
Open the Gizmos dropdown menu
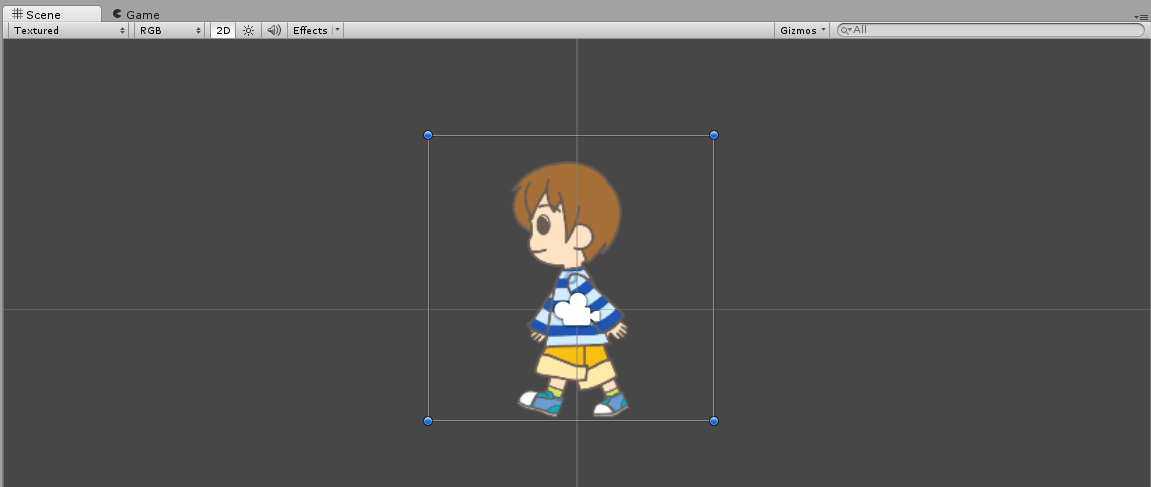tap(803, 30)
